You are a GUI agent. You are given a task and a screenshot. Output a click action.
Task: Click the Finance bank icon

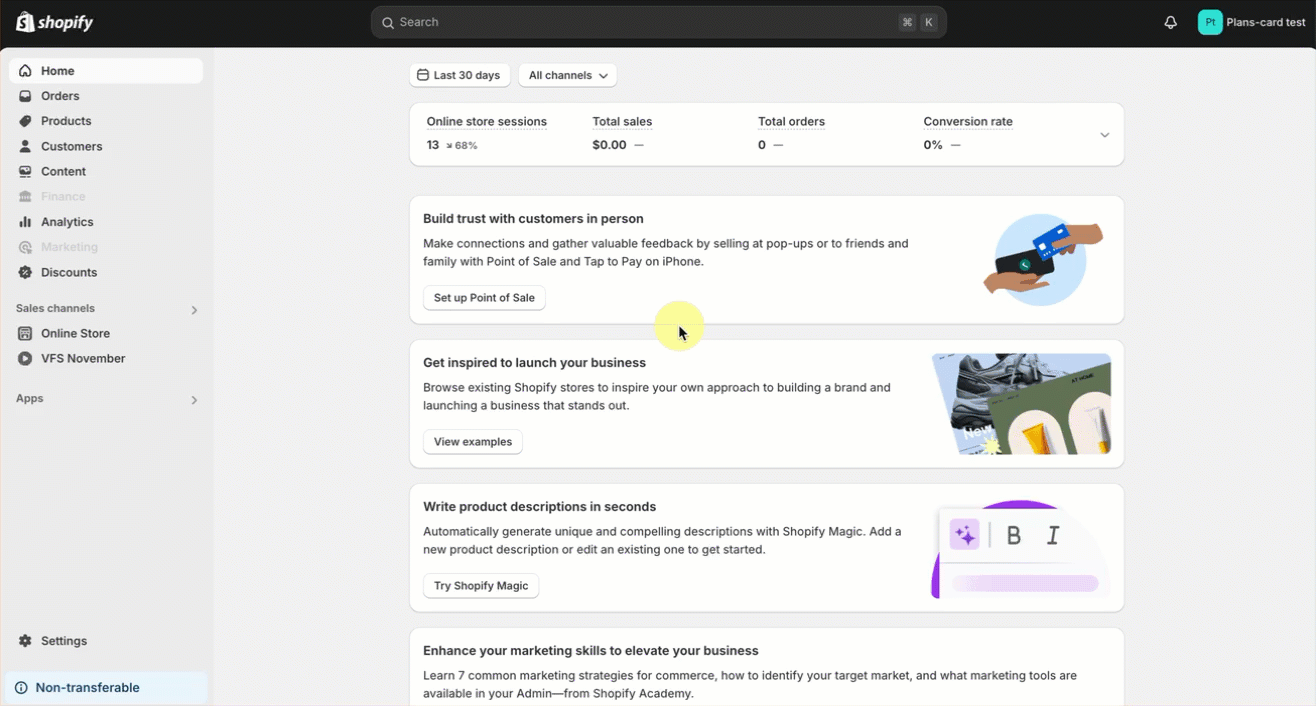coord(25,197)
